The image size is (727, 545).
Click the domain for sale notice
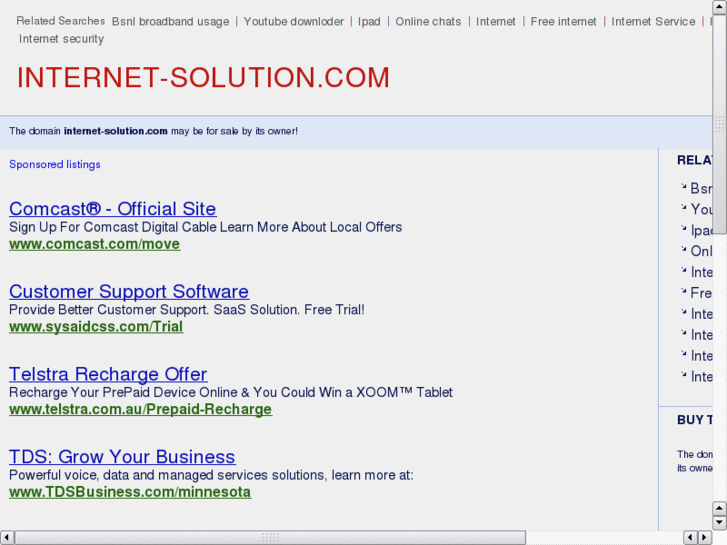(153, 131)
